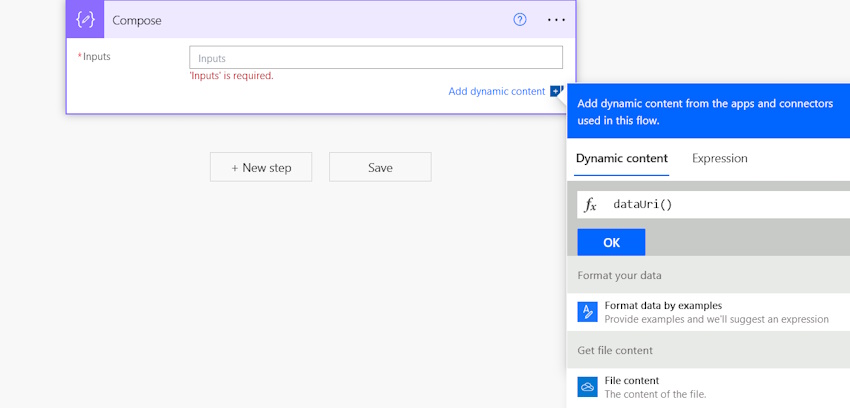Screen dimensions: 850x408
Task: Select the Compose card title bar
Action: [300, 20]
